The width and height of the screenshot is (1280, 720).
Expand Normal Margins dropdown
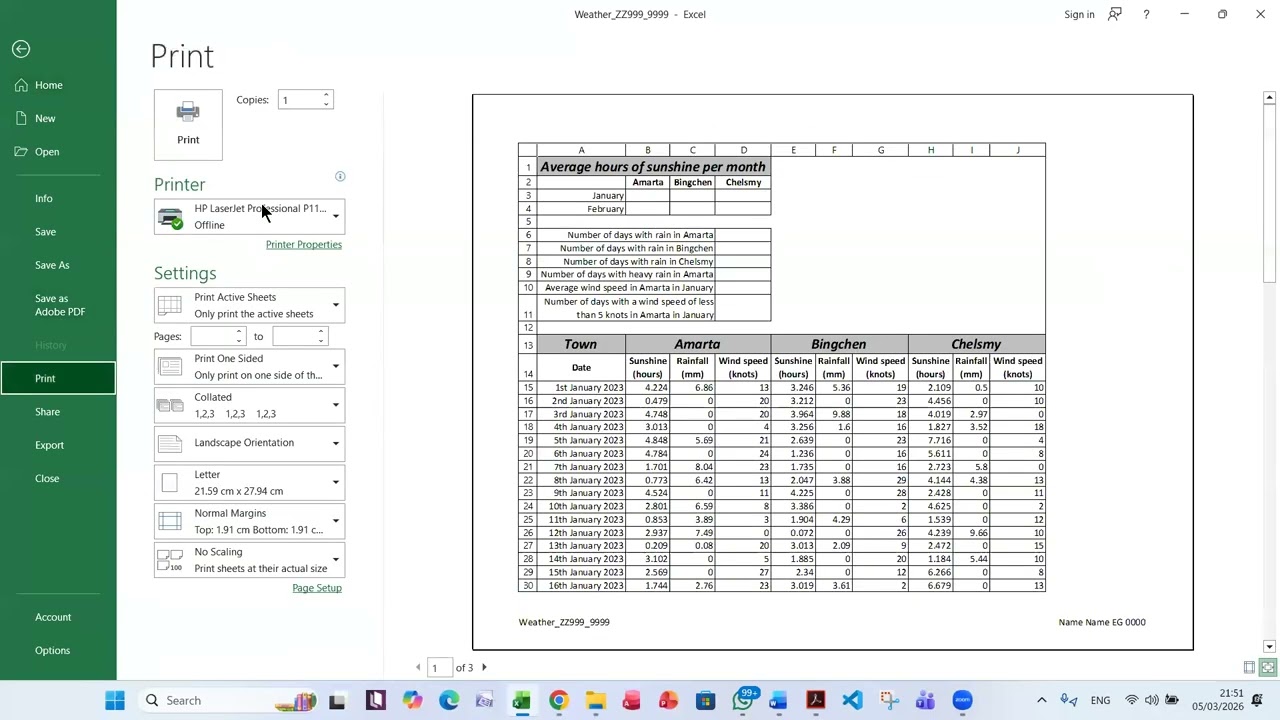pos(249,521)
